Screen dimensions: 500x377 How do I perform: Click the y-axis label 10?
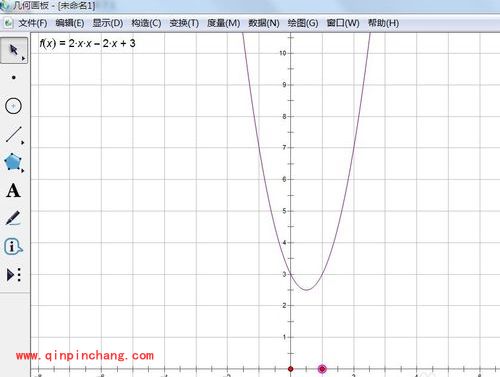tap(283, 53)
